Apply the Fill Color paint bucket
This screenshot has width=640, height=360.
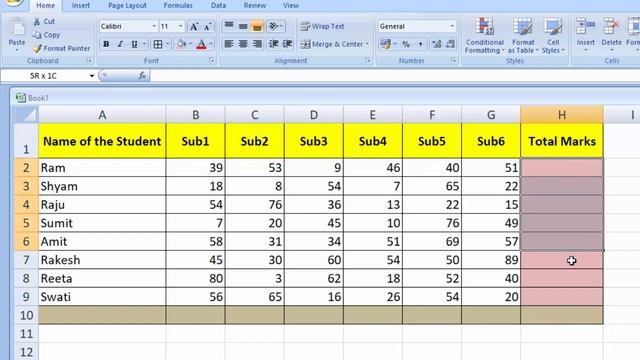[181, 44]
